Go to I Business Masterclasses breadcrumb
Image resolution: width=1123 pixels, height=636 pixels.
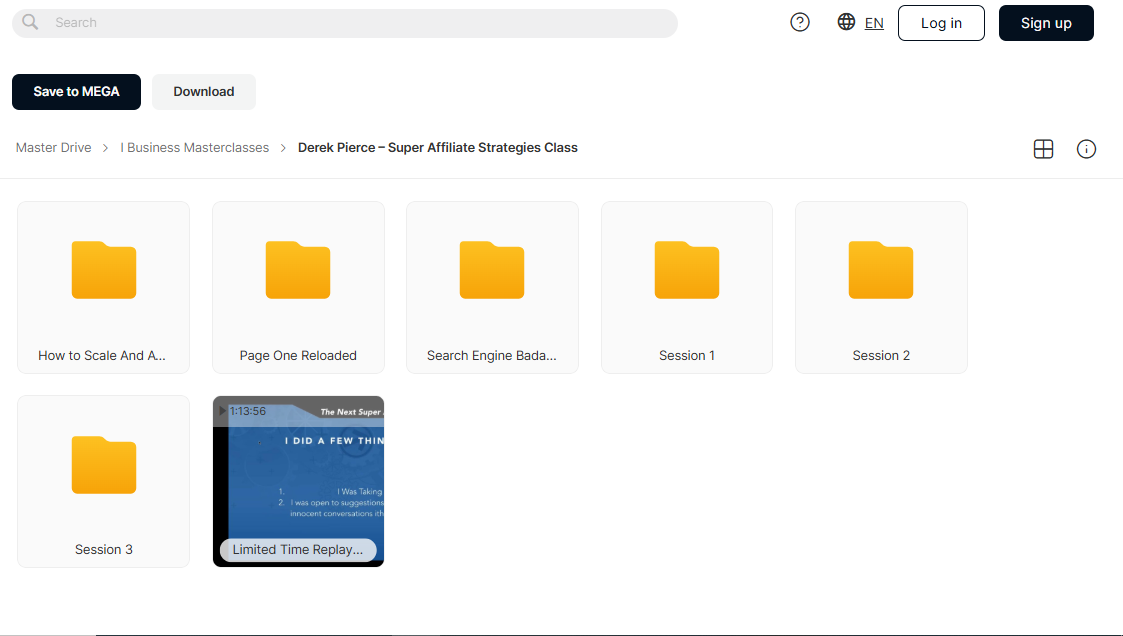(195, 148)
